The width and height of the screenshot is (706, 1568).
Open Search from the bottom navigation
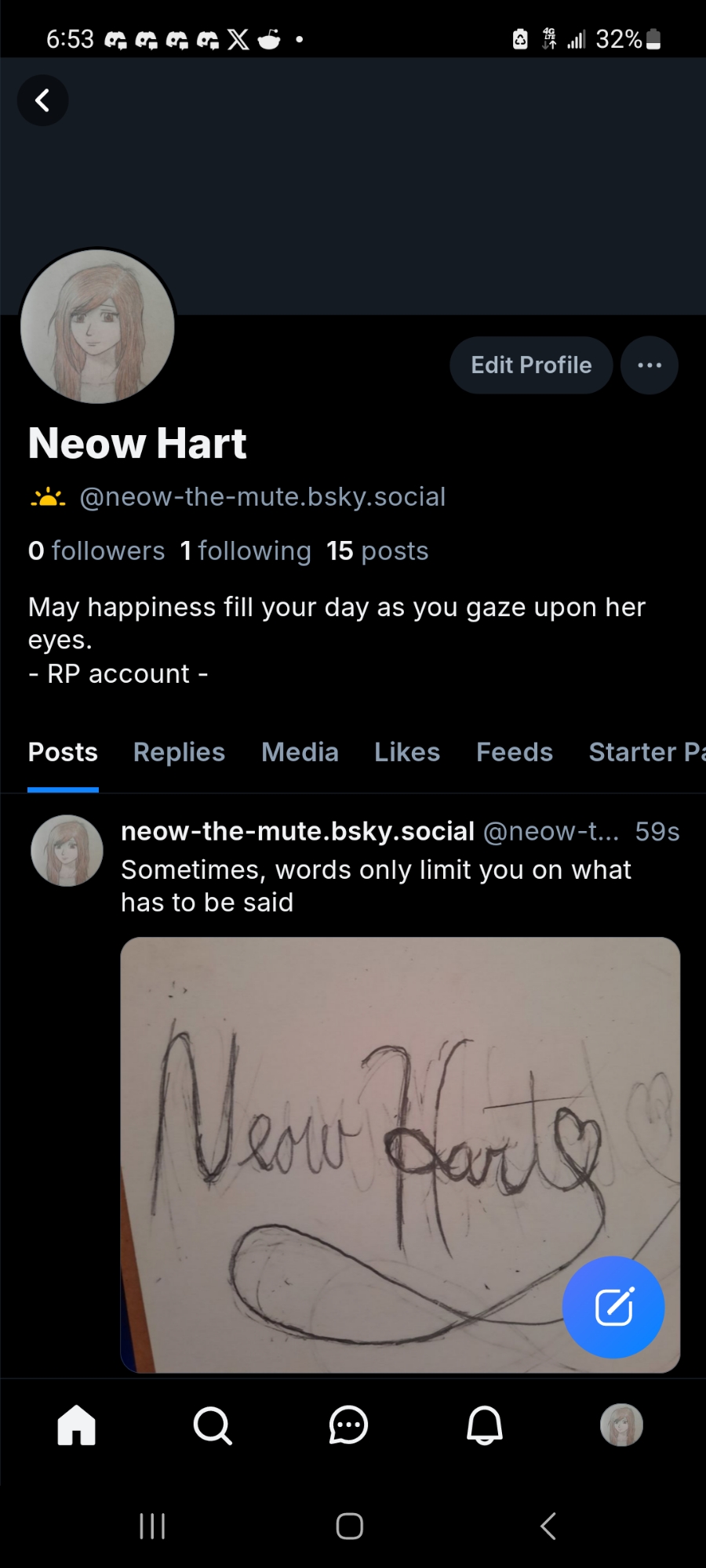tap(213, 1425)
